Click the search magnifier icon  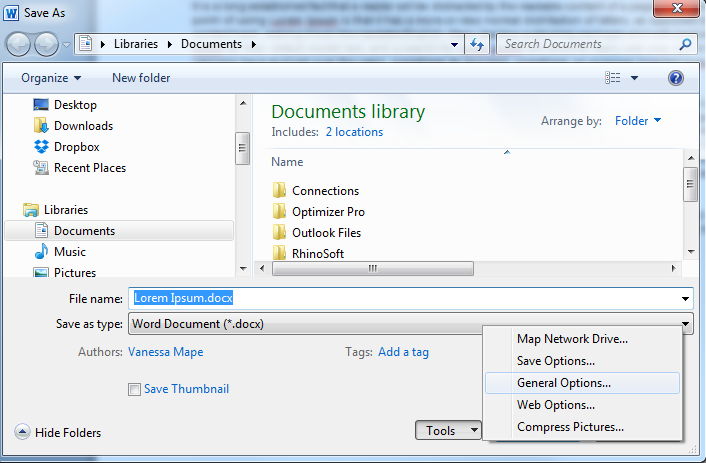[685, 44]
